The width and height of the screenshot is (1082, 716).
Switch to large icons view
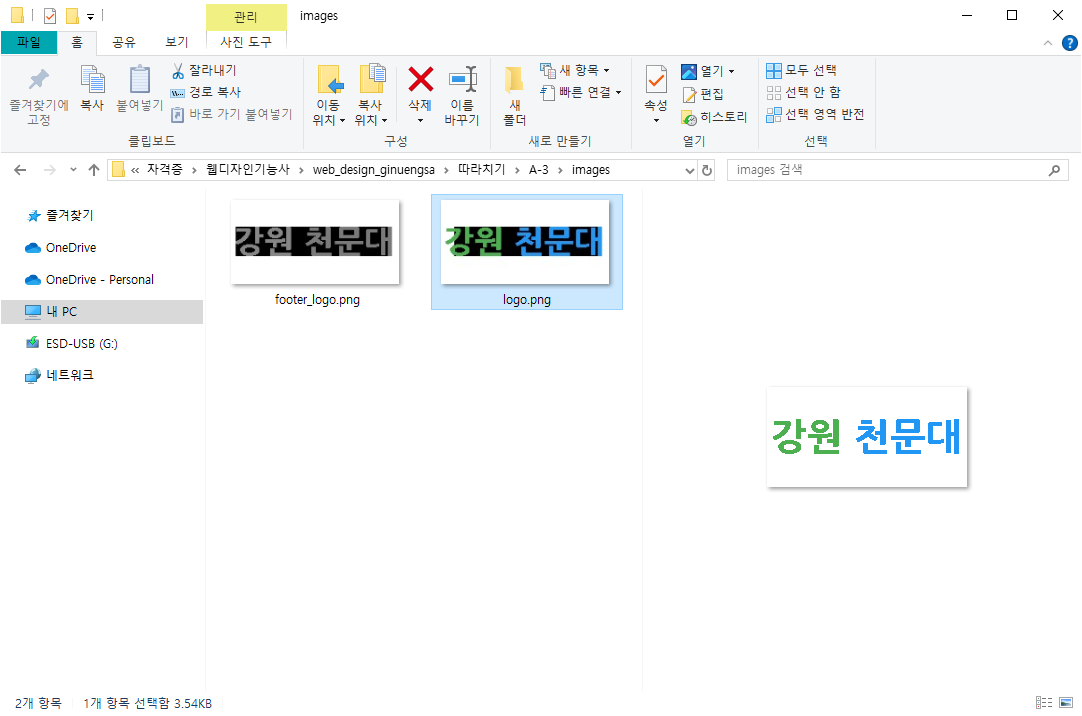click(1066, 703)
